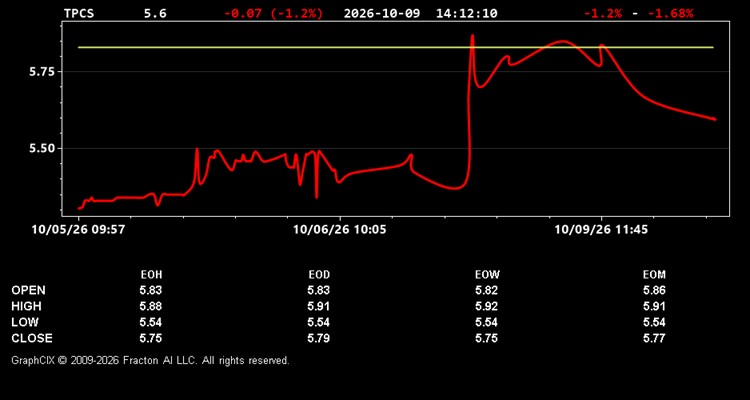Select the EOM LOW value 5.54
The width and height of the screenshot is (750, 400).
click(x=654, y=322)
